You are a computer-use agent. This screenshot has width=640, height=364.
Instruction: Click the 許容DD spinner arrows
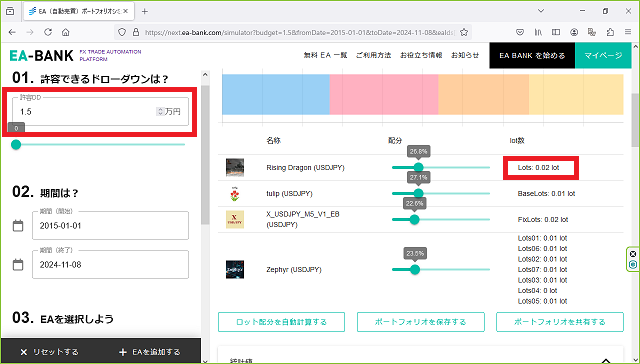(x=160, y=111)
